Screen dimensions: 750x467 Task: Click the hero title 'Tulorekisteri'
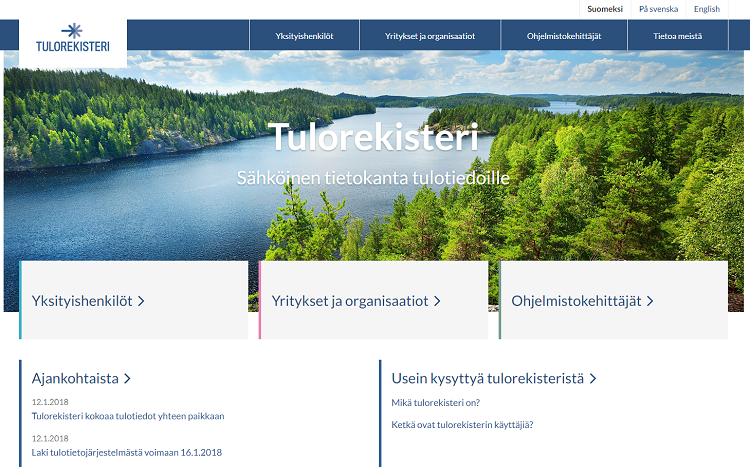(x=374, y=137)
